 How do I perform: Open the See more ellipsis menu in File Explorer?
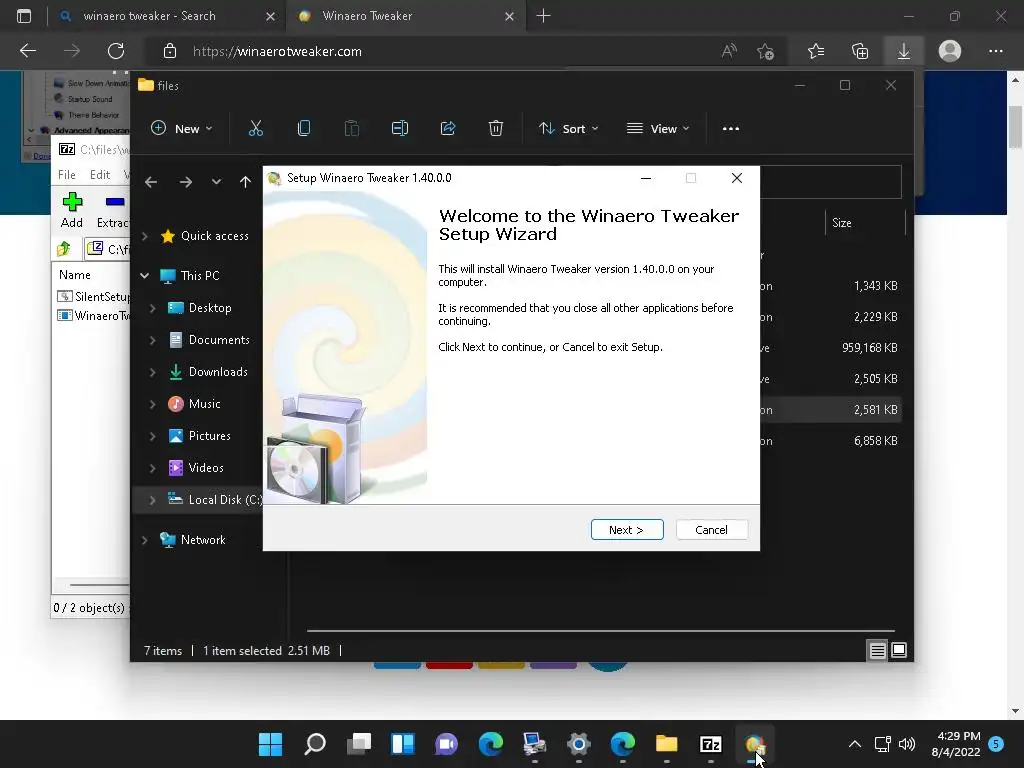(731, 129)
